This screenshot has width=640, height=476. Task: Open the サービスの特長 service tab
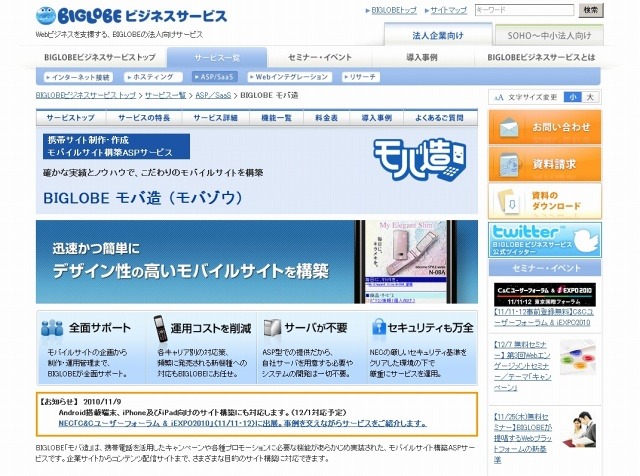[x=144, y=118]
